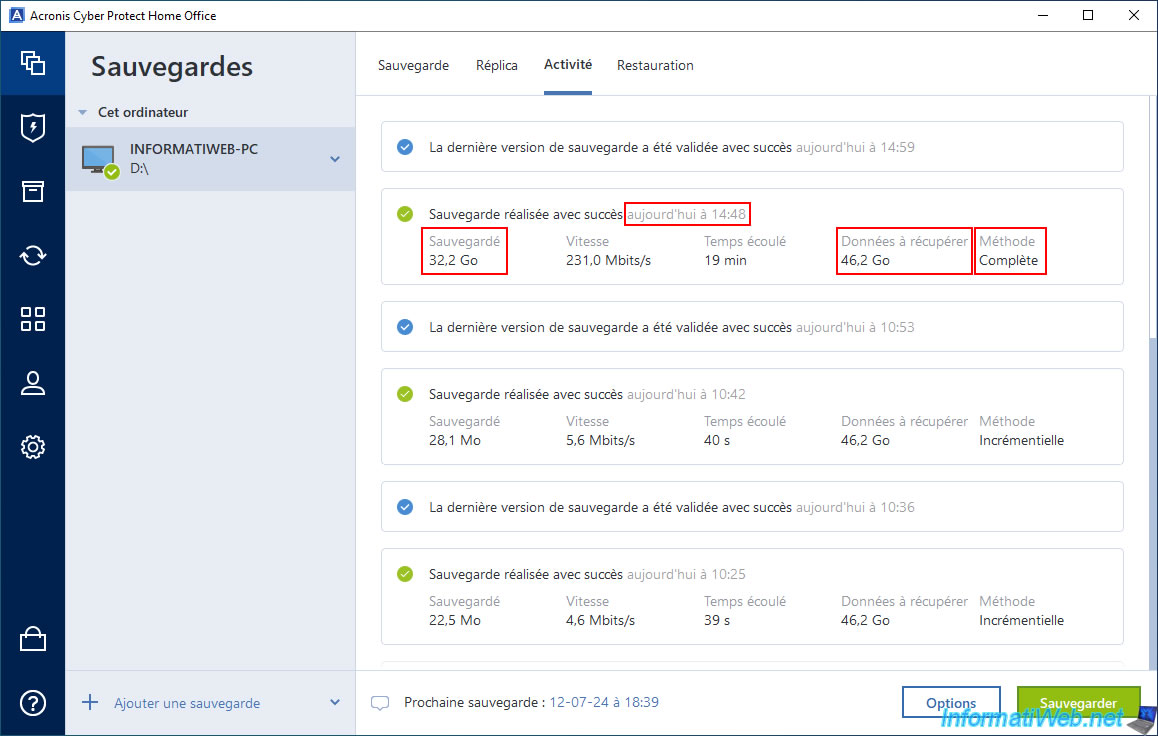The image size is (1158, 736).
Task: Click the 39 s elapsed time value
Action: tap(717, 621)
